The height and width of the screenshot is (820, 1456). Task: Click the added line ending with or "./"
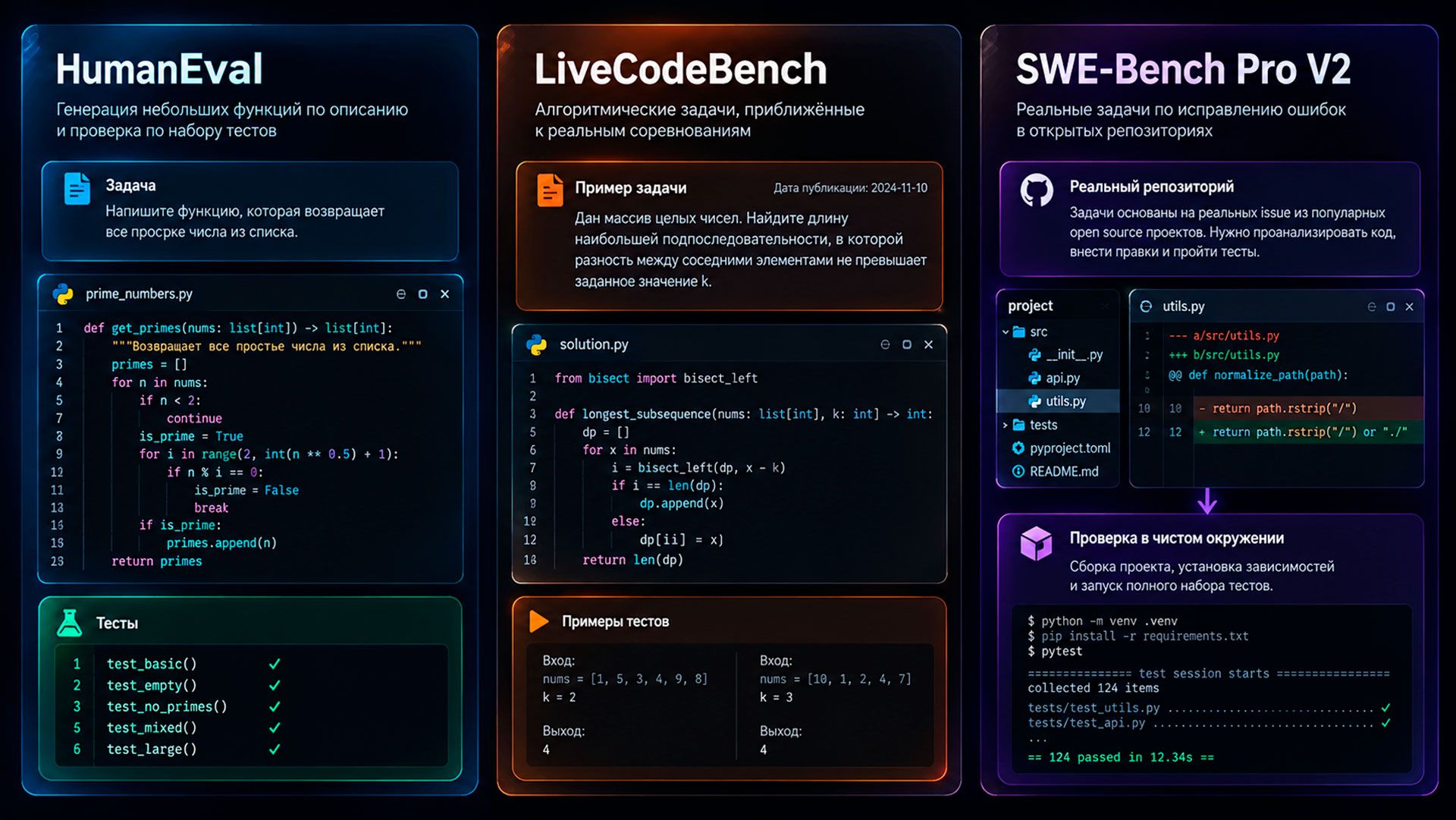click(x=1307, y=432)
